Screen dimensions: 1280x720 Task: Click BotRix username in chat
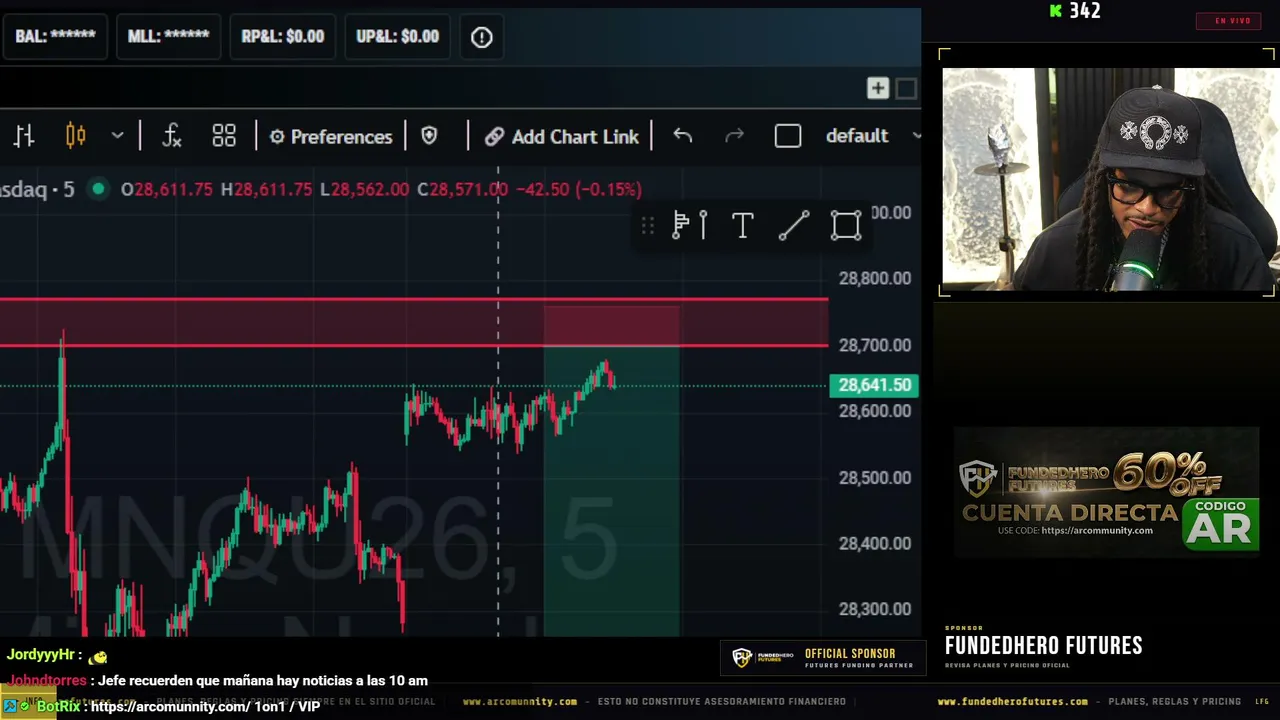tap(58, 707)
